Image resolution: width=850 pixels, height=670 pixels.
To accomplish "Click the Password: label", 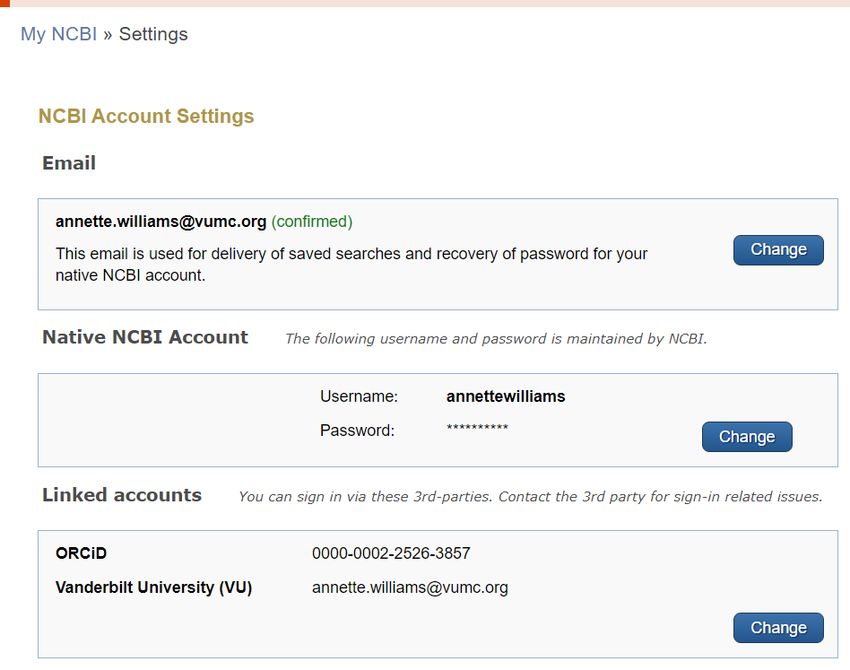I will click(357, 430).
